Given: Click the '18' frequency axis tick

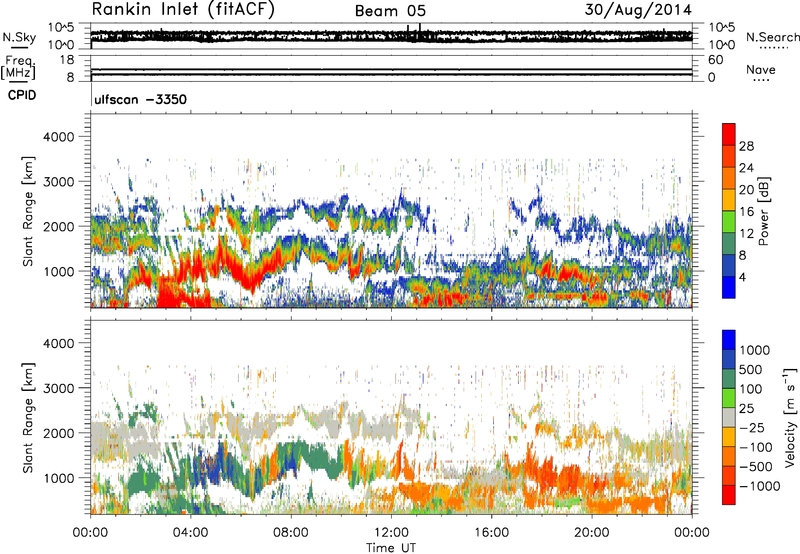Looking at the screenshot, I should pos(66,60).
